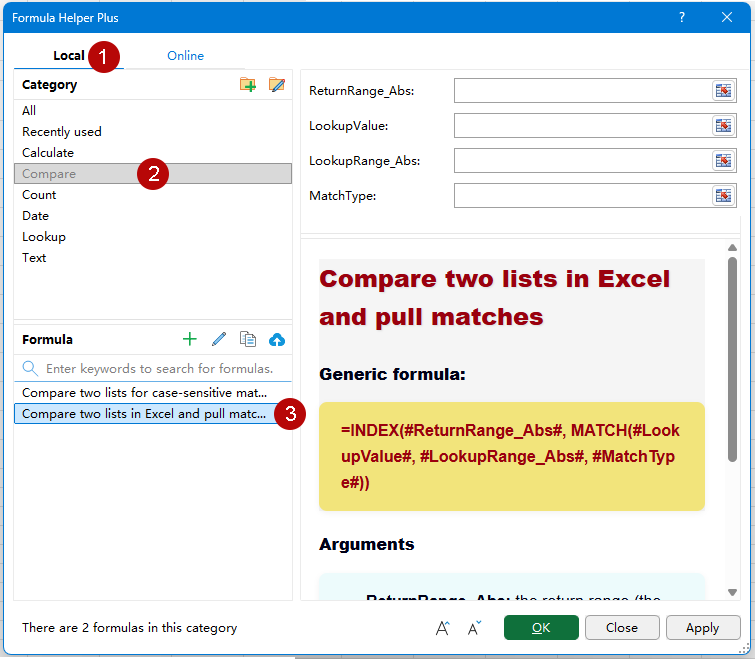Click into the LookupValue input

[583, 126]
